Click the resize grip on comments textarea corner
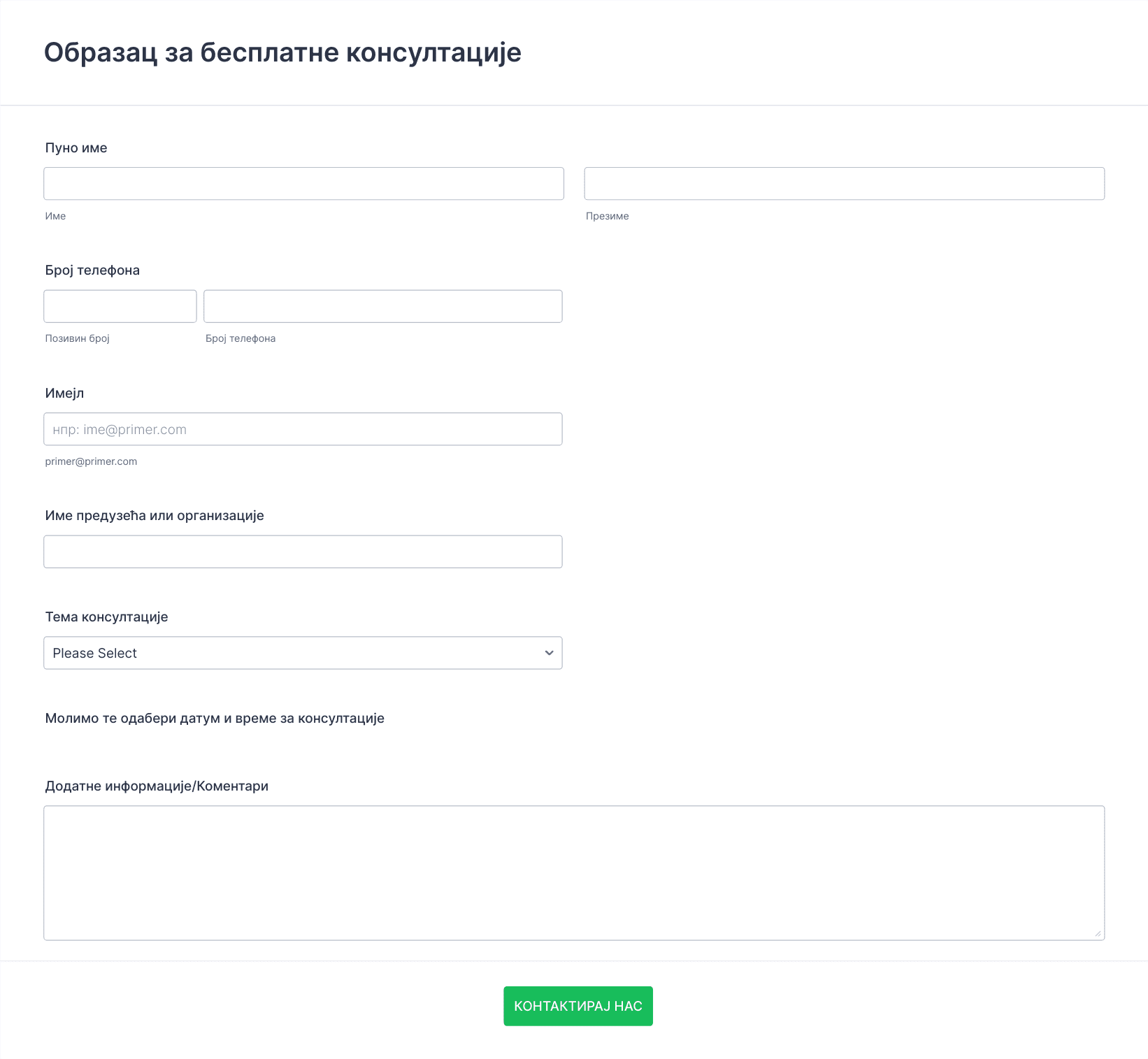 point(1098,933)
